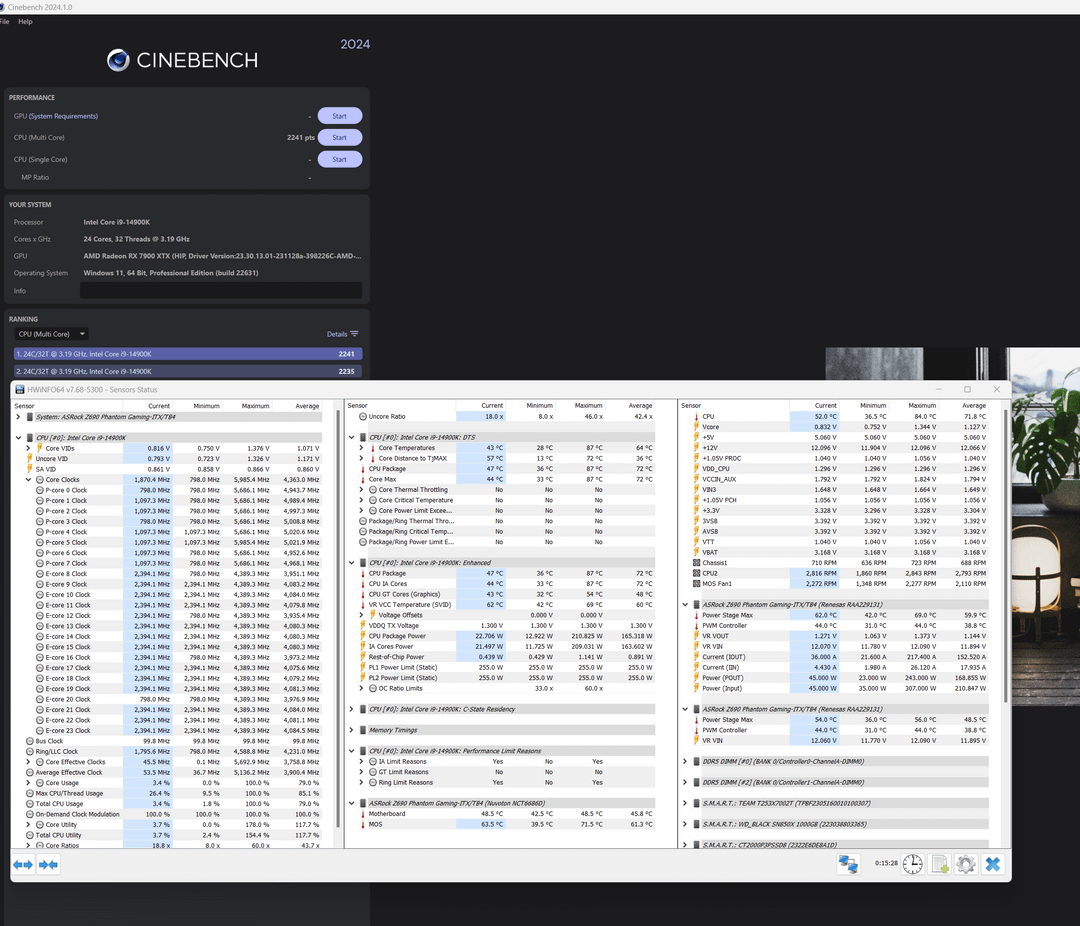The height and width of the screenshot is (926, 1080).
Task: Expand the System: ASRock Z690 node
Action: (19, 417)
